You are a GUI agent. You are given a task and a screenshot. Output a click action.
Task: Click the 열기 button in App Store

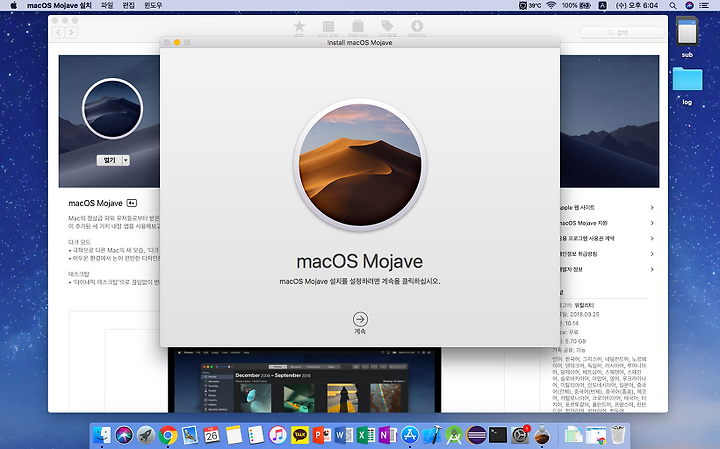tap(109, 160)
